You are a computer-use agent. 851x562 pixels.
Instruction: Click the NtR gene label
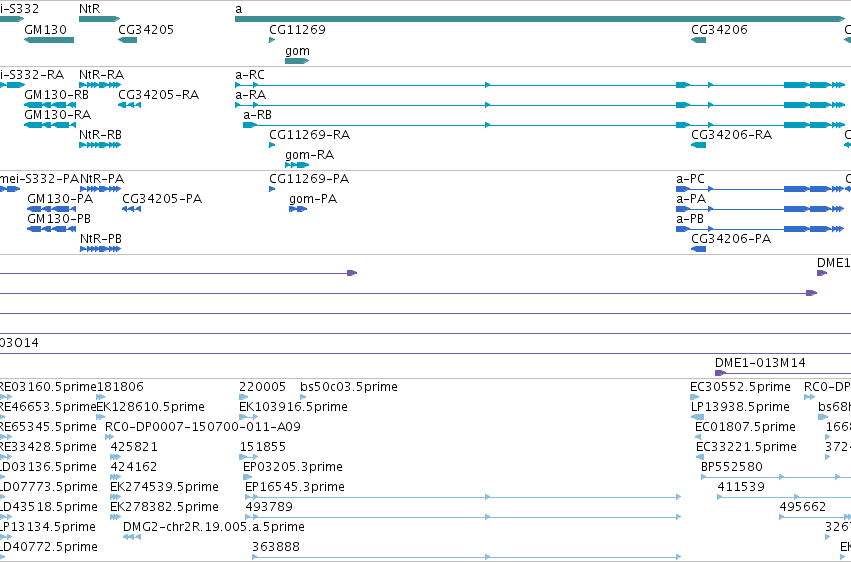pyautogui.click(x=90, y=9)
